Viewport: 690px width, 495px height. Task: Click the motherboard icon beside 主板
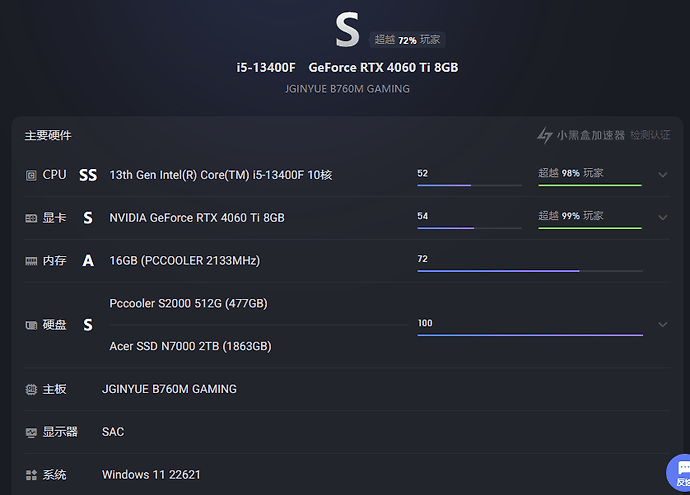(31, 389)
